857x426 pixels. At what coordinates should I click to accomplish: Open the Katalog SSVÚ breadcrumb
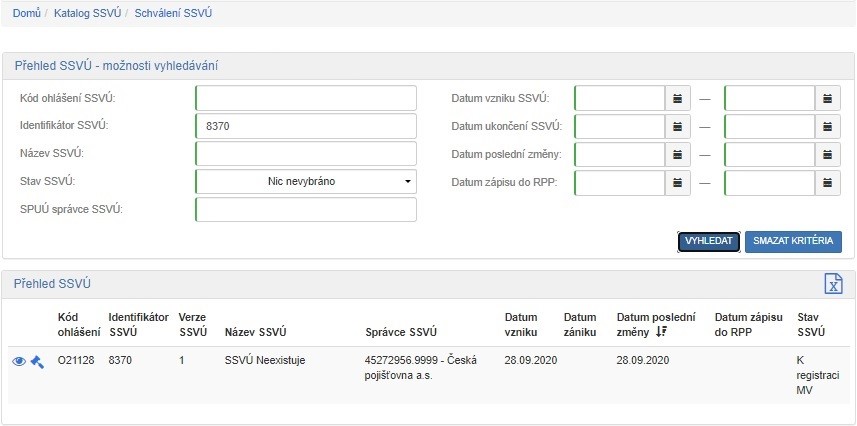pos(90,14)
